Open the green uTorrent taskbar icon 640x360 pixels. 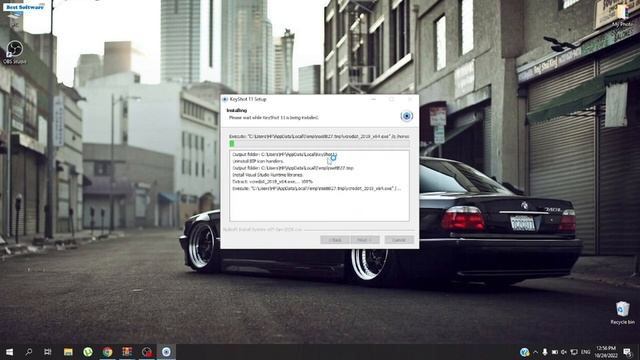[88, 352]
